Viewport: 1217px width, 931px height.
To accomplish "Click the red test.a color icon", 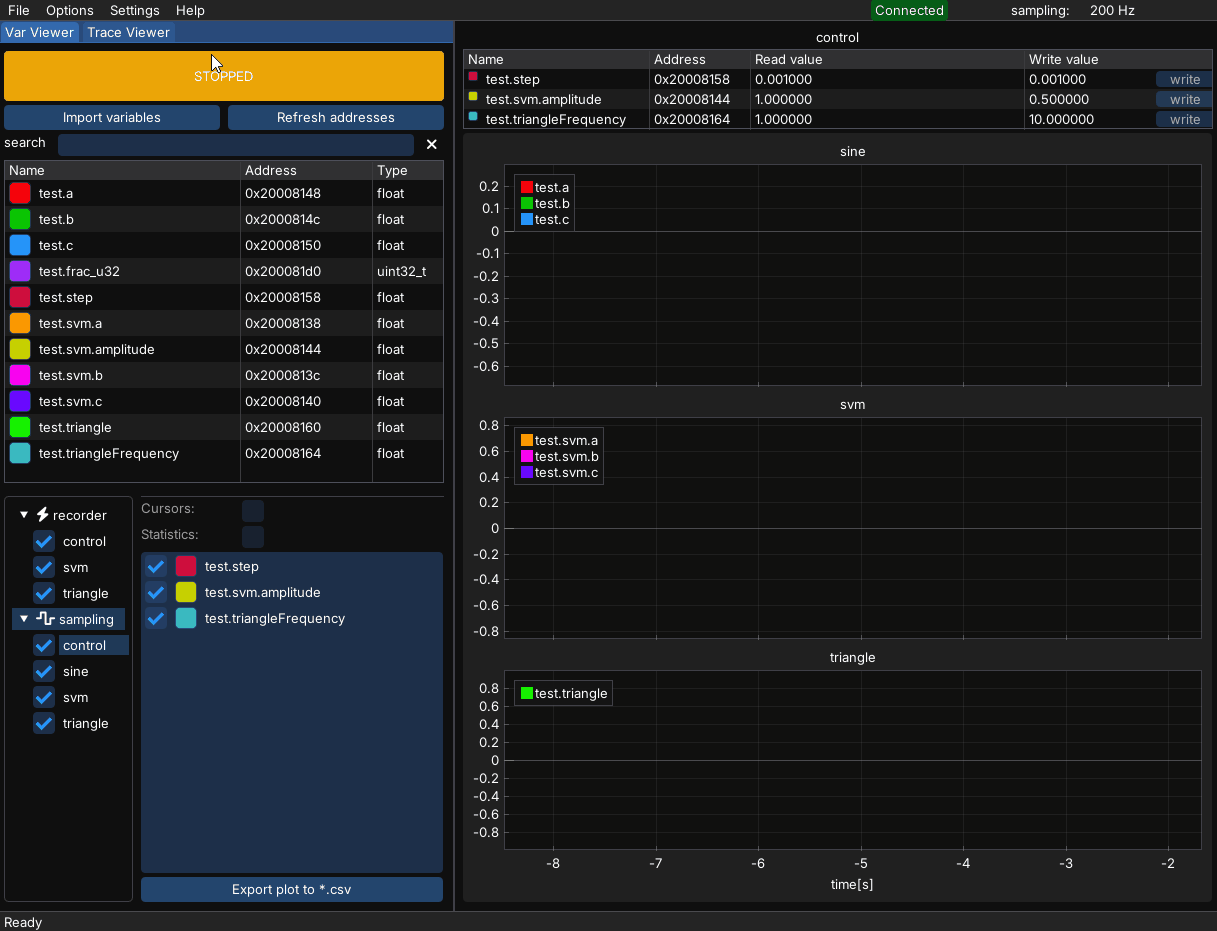I will 20,193.
